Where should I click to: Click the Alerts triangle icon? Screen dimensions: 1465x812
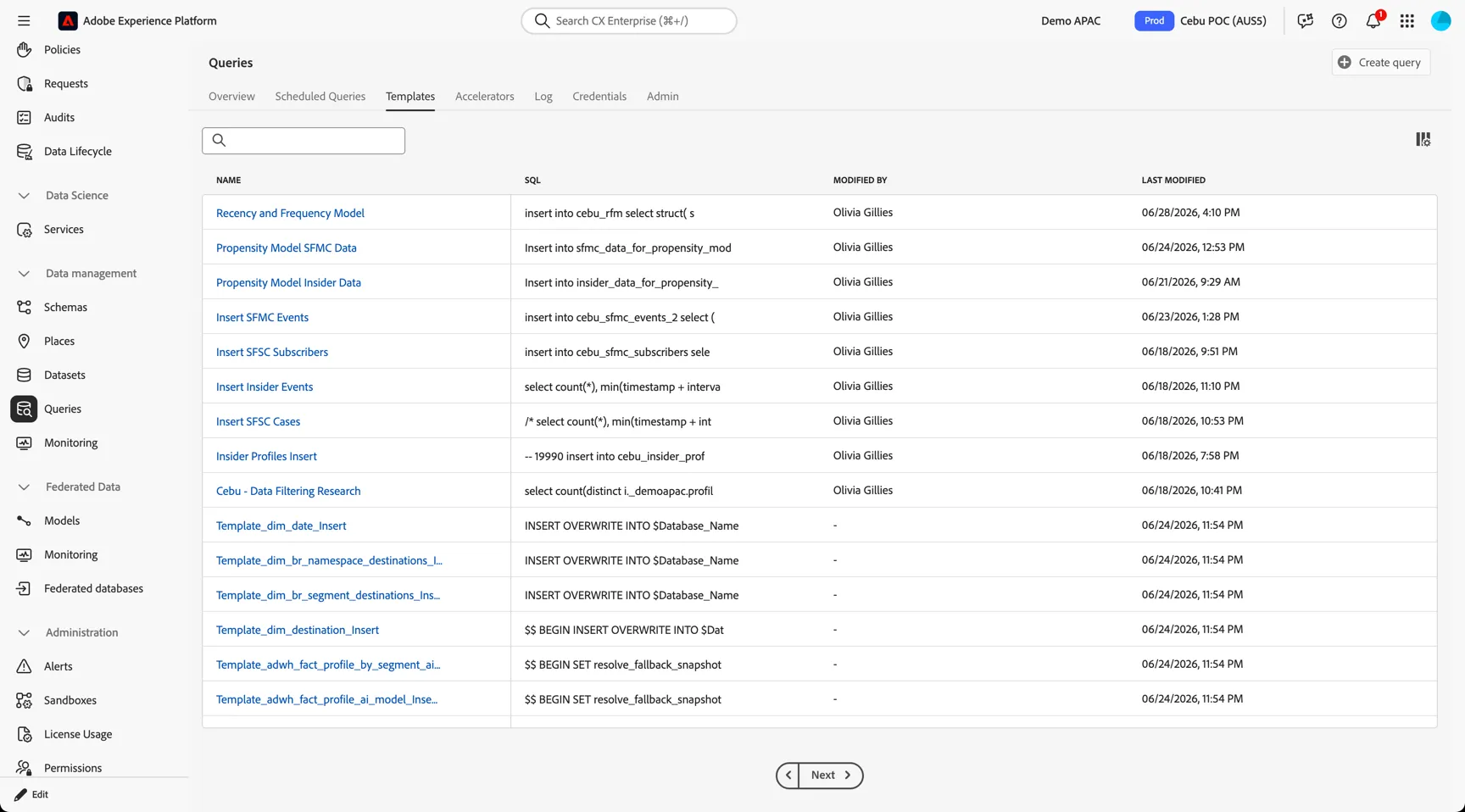pos(24,667)
